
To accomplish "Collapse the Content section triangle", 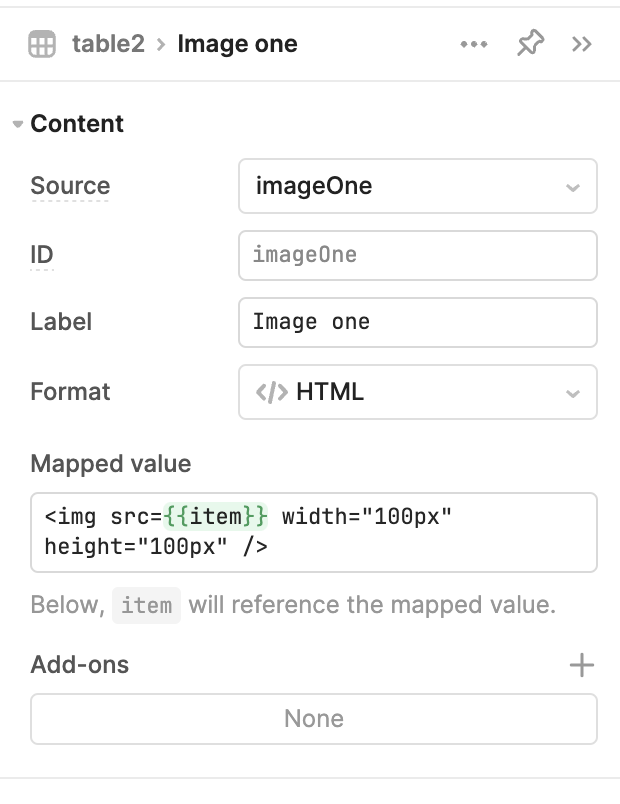I will point(18,125).
